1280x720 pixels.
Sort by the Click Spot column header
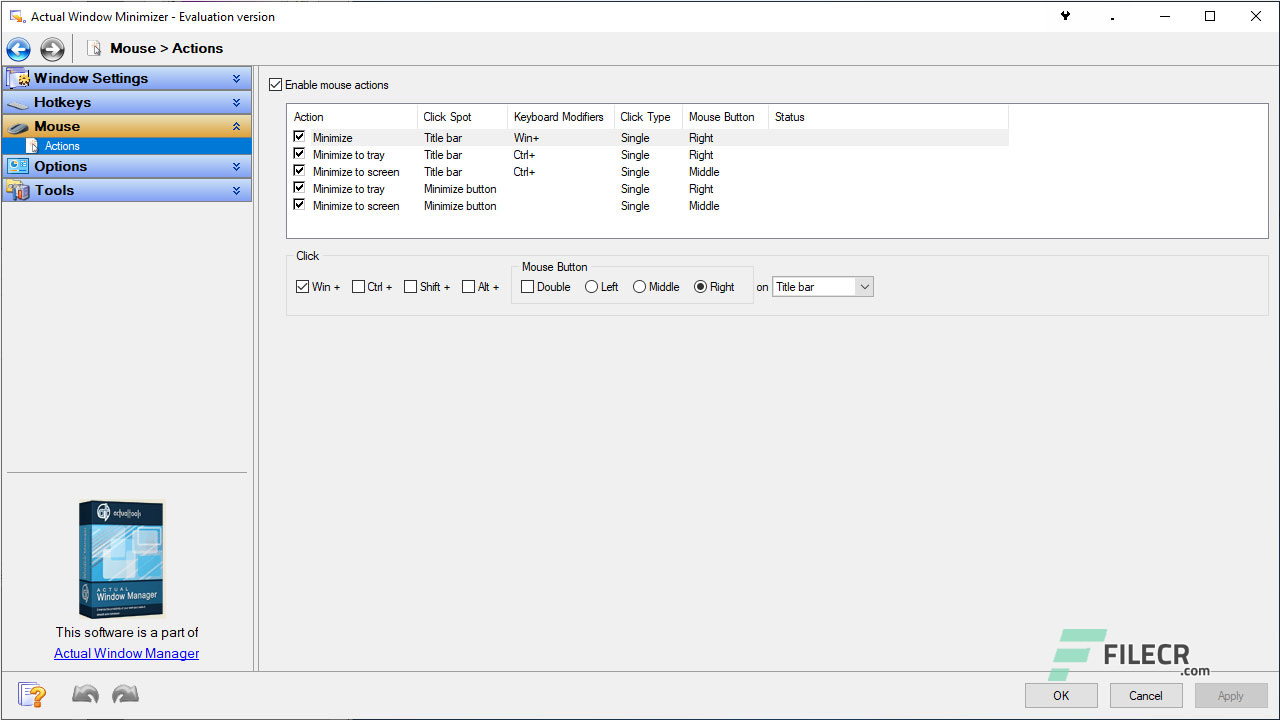click(462, 117)
